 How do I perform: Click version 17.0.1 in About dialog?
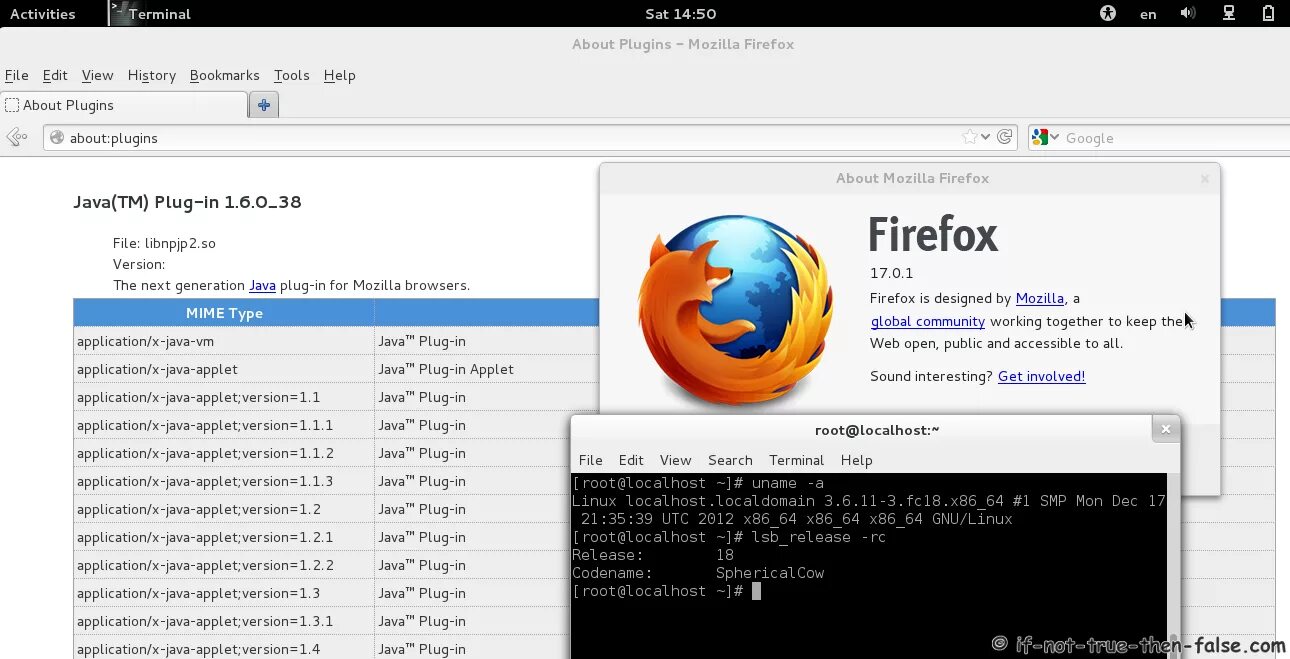pyautogui.click(x=891, y=273)
